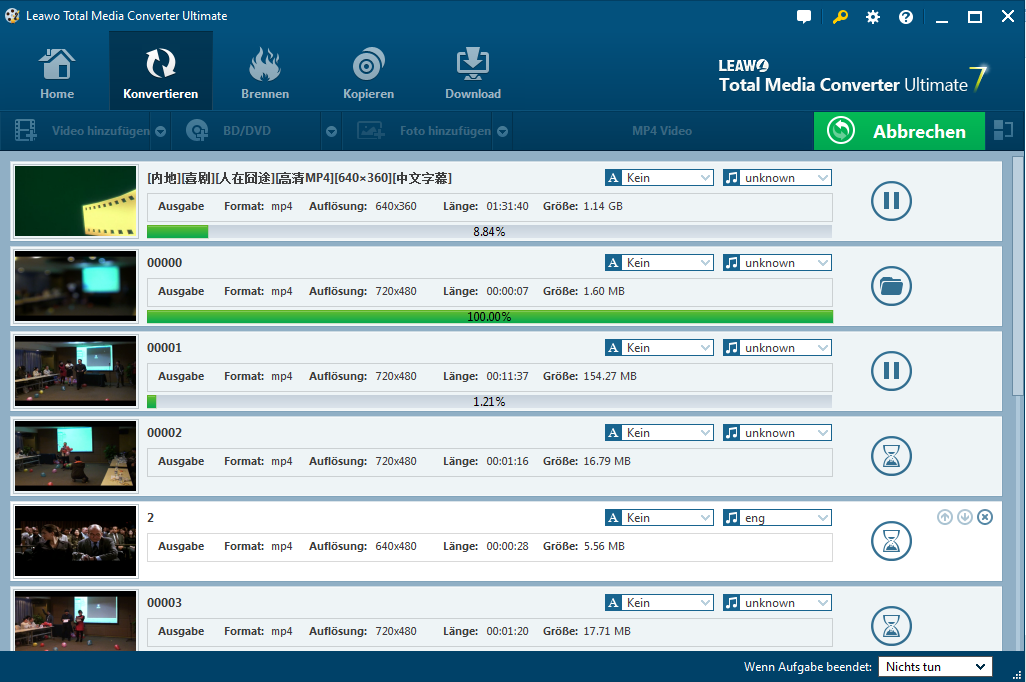The image size is (1026, 682).
Task: Remove video 2 from the list
Action: click(985, 517)
